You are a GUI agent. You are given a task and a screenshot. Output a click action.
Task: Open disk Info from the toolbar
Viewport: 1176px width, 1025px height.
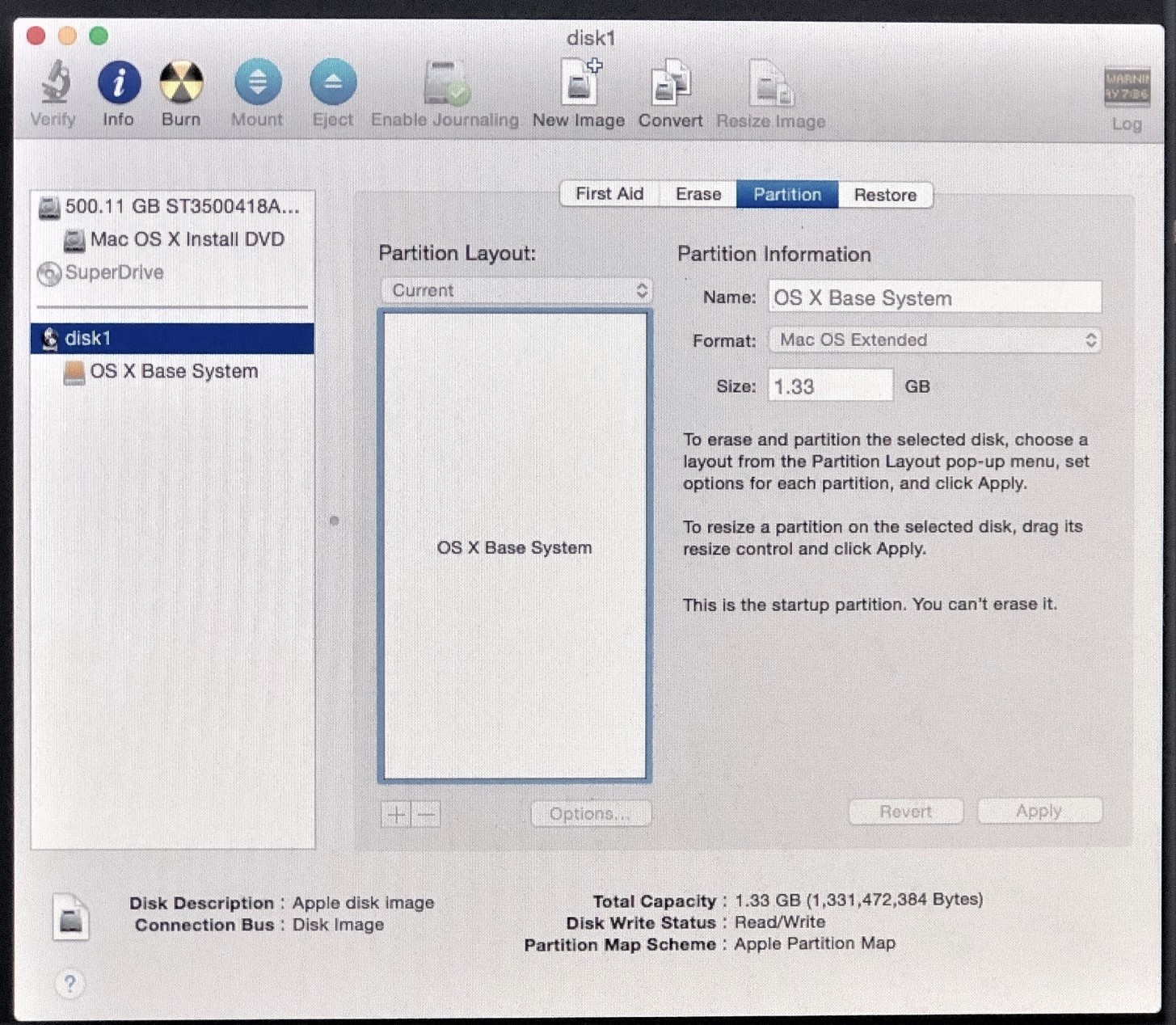119,82
